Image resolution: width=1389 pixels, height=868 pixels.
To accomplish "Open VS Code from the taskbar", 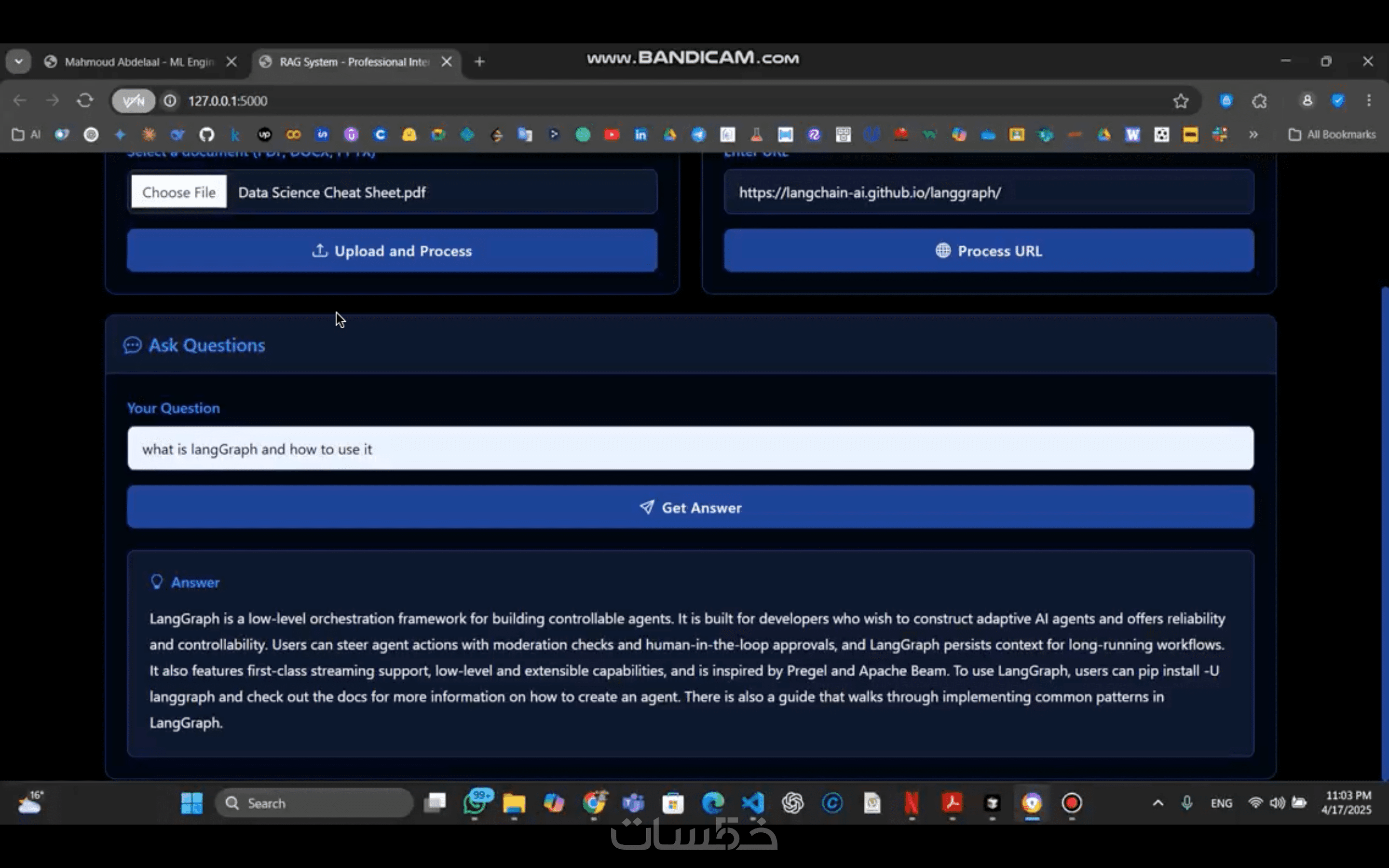I will [753, 802].
